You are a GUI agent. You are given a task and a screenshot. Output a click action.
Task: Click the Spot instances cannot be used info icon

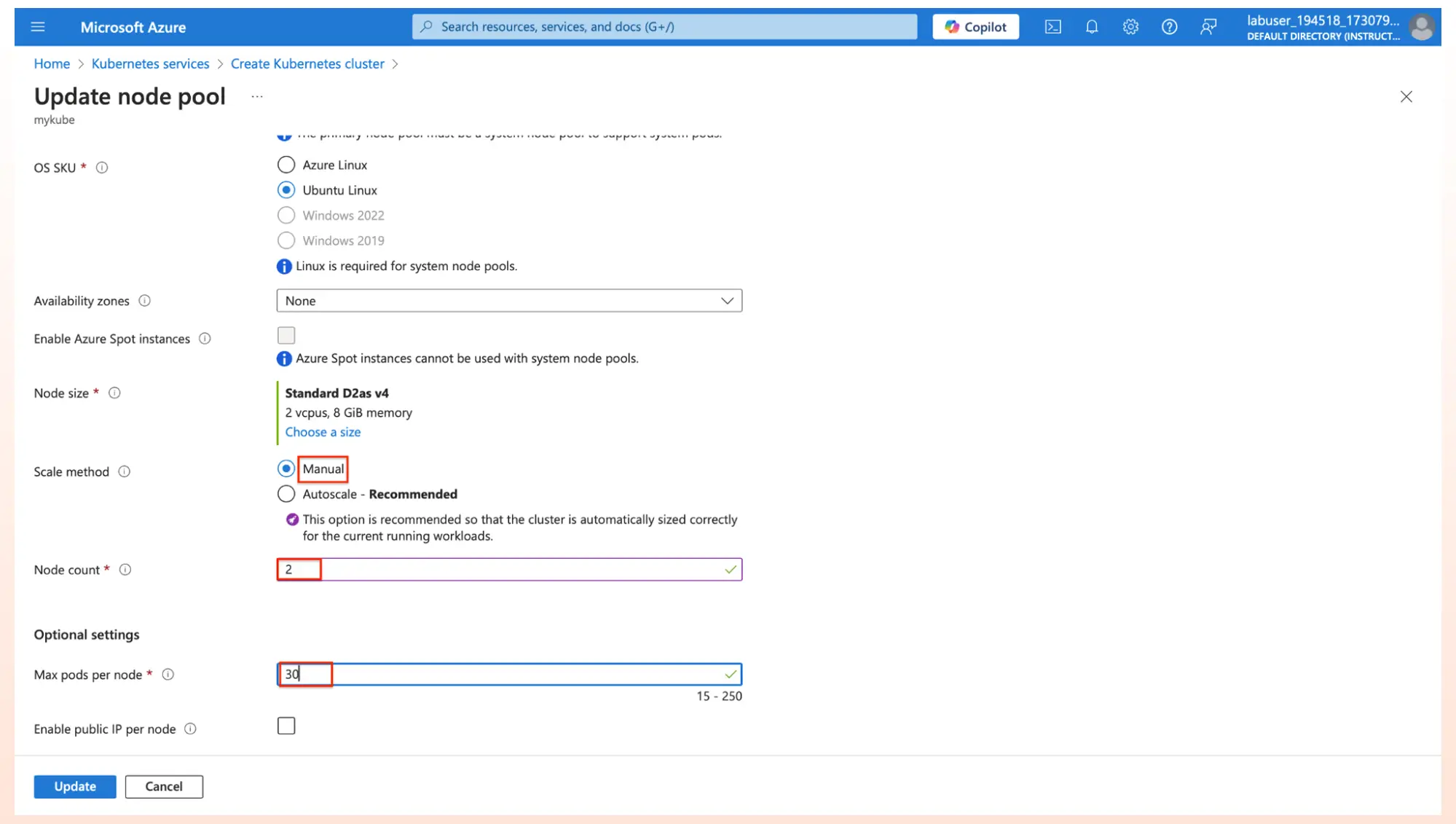pos(284,359)
